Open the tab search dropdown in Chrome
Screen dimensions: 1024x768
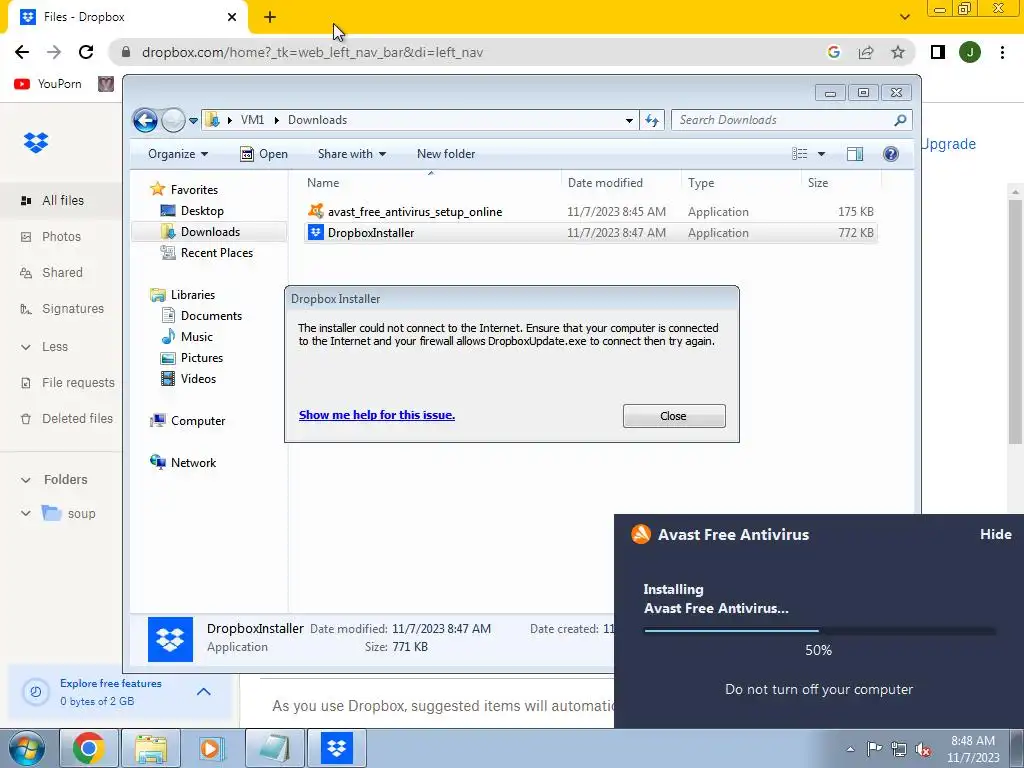tap(904, 17)
